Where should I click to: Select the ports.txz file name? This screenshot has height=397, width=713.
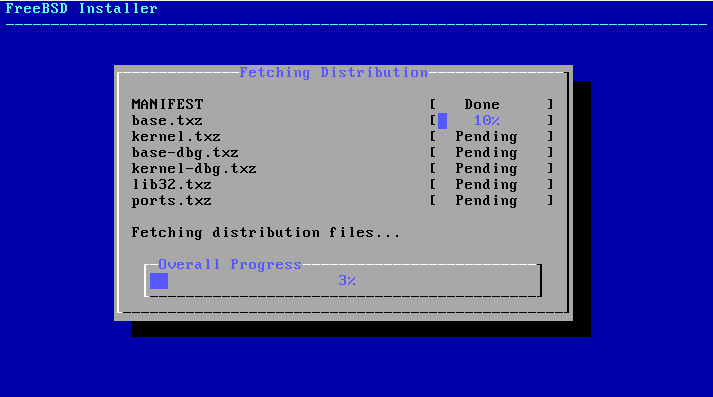click(x=171, y=201)
